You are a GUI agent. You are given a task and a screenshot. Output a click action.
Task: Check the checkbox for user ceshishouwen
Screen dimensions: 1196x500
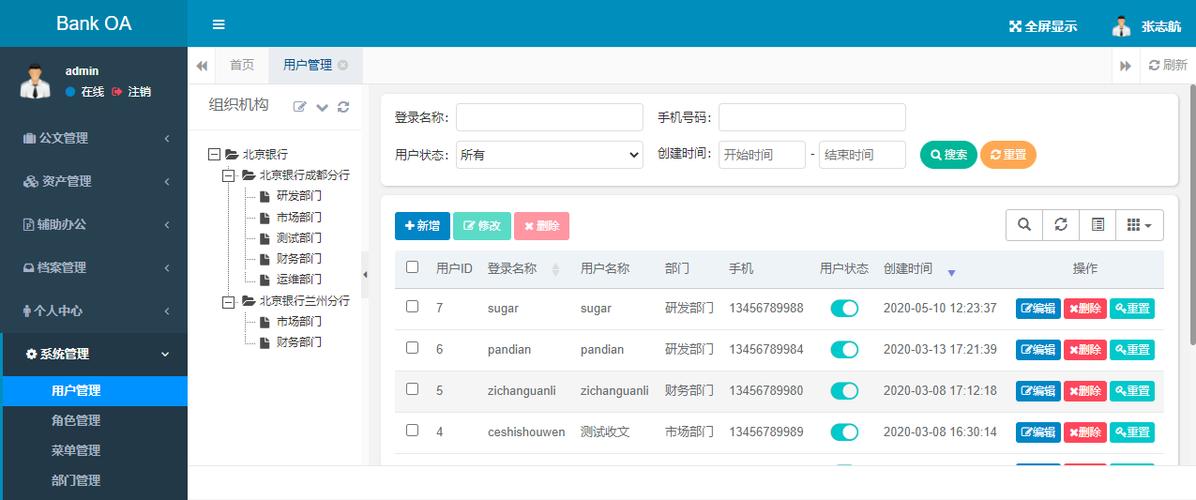pos(412,430)
